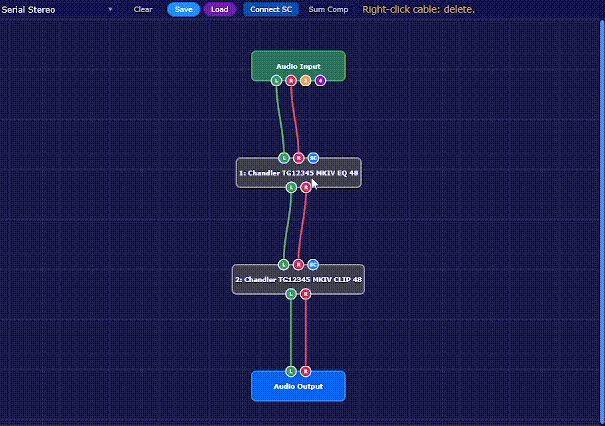Open the Serial Stereo routing preset dropdown
605x426 pixels.
coord(57,10)
